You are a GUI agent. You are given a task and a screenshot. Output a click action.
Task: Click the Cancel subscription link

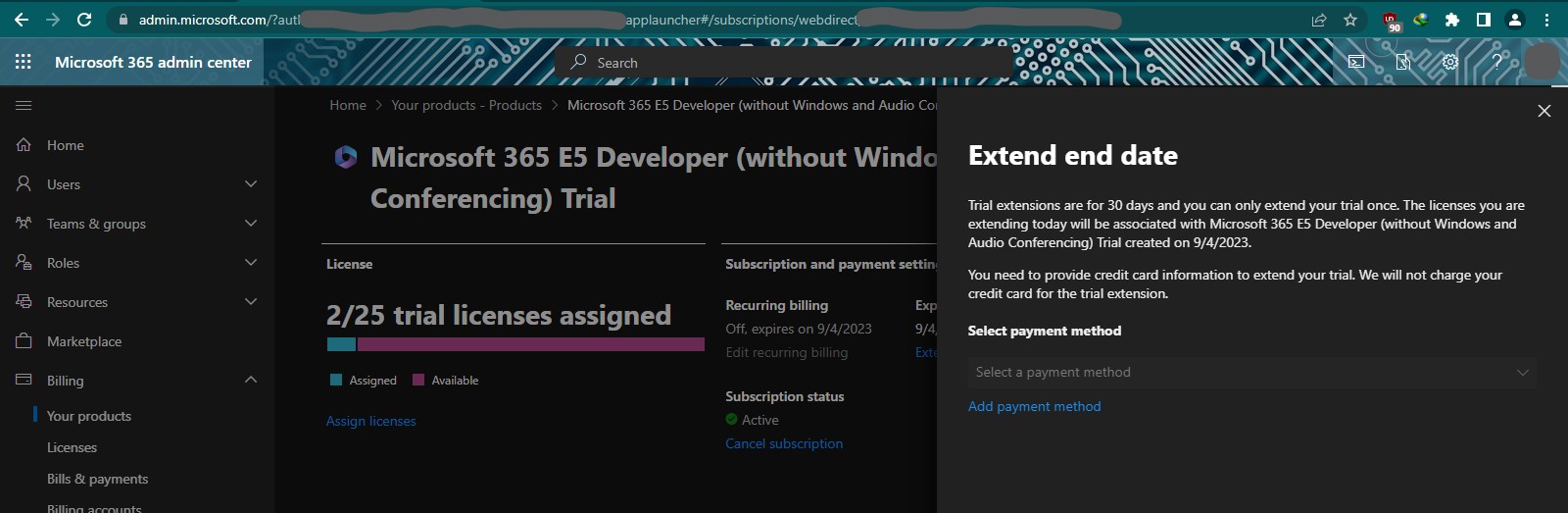click(783, 443)
